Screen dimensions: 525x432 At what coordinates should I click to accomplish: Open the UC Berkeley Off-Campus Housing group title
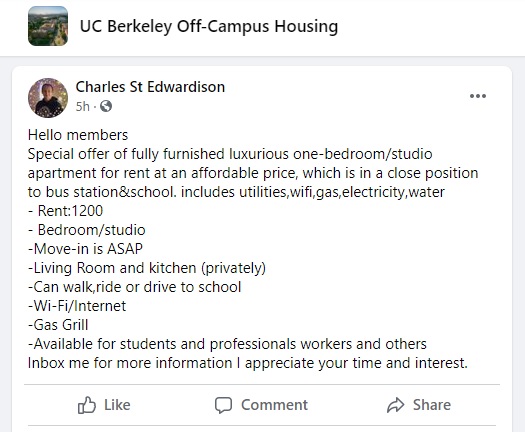[x=209, y=26]
